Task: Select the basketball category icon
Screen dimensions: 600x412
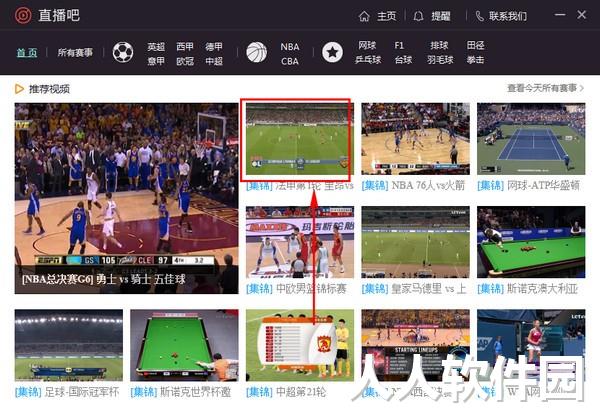Action: [x=256, y=52]
